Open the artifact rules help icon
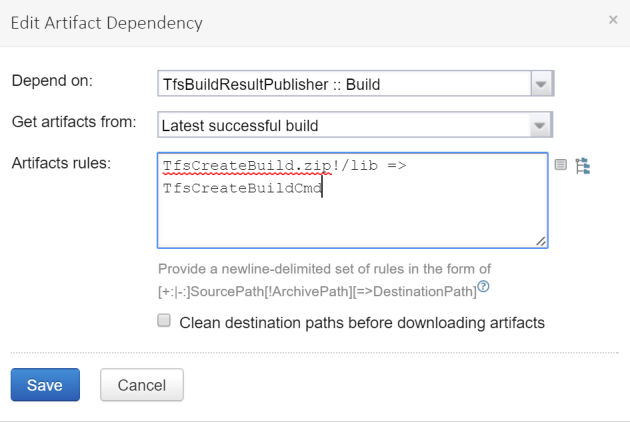The width and height of the screenshot is (630, 422). point(483,289)
